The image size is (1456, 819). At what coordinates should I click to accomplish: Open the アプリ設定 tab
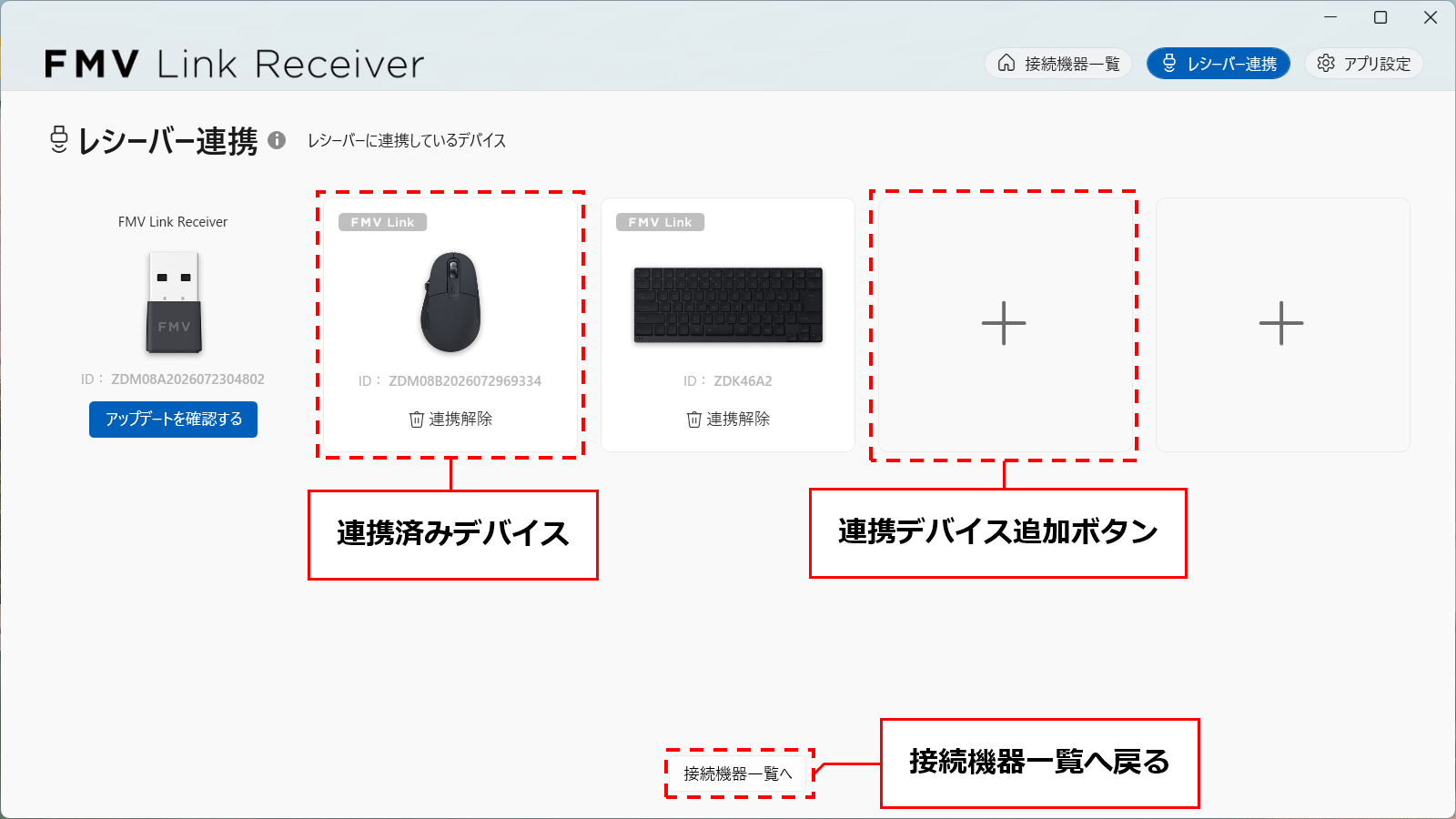click(x=1364, y=64)
